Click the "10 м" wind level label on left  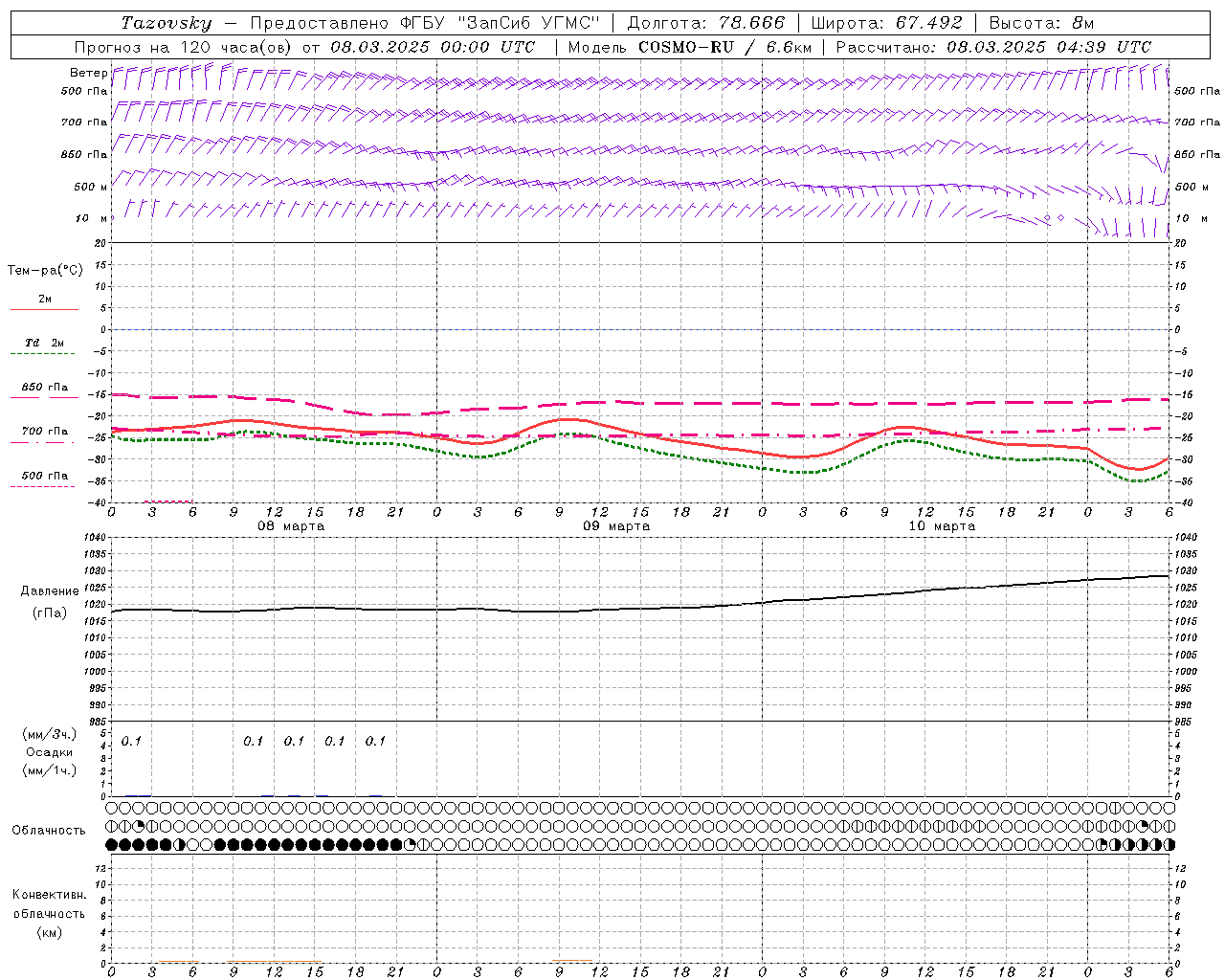tap(91, 218)
